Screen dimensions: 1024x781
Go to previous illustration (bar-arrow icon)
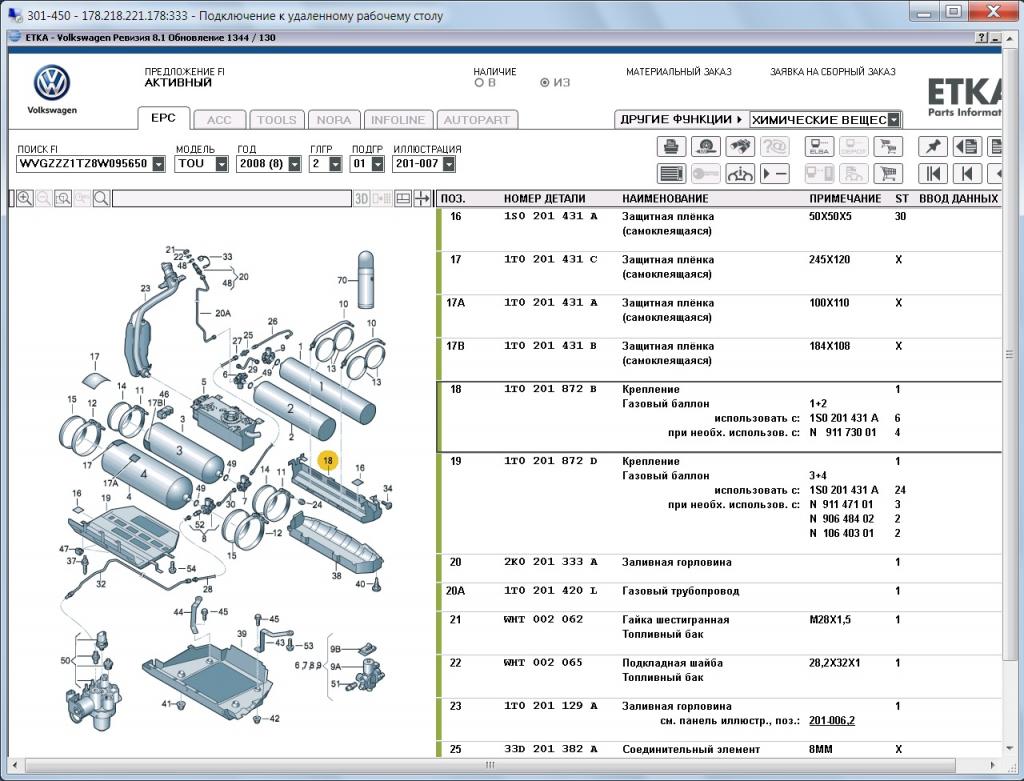[967, 174]
